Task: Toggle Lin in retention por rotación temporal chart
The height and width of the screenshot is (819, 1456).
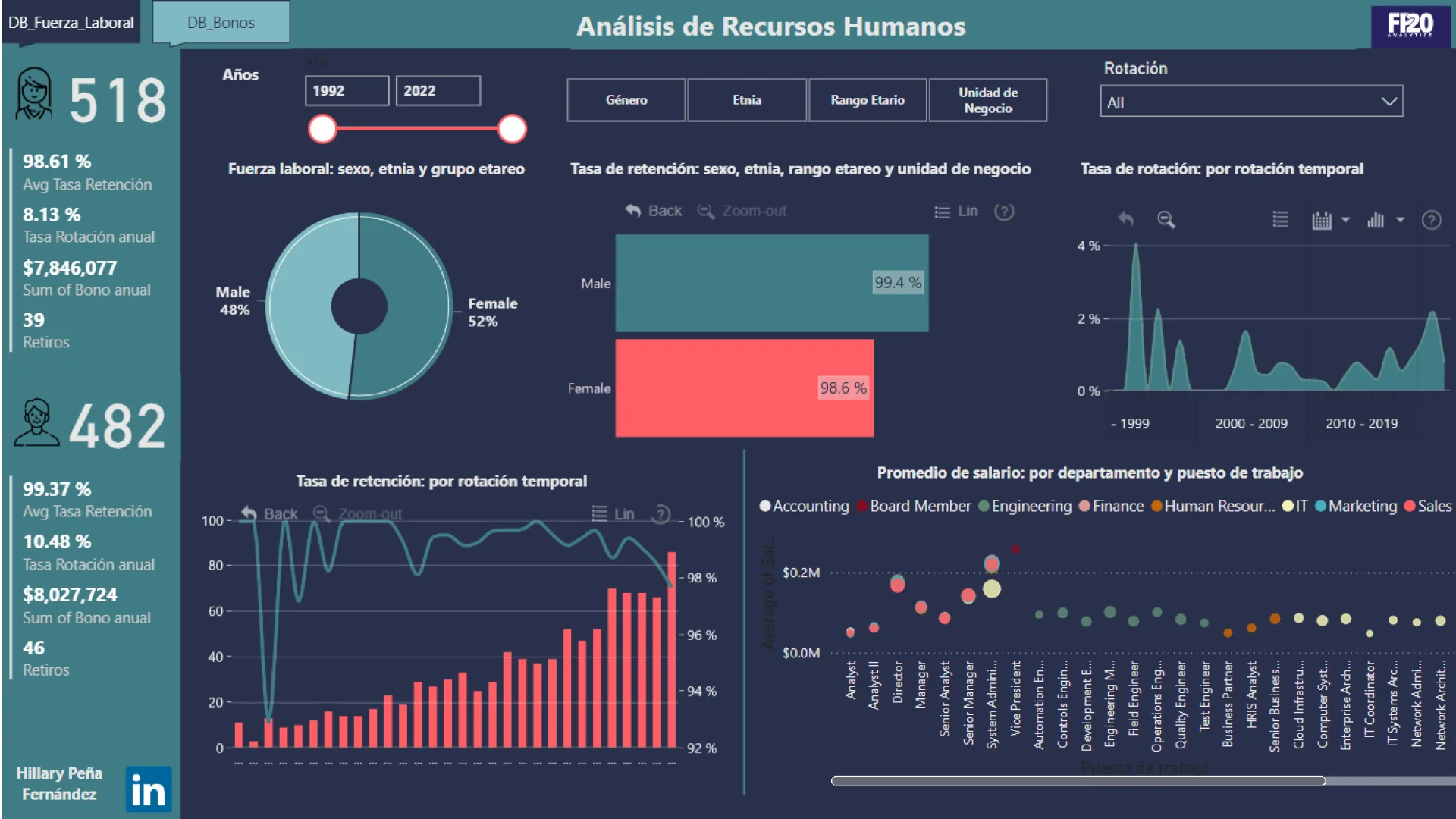Action: 613,513
